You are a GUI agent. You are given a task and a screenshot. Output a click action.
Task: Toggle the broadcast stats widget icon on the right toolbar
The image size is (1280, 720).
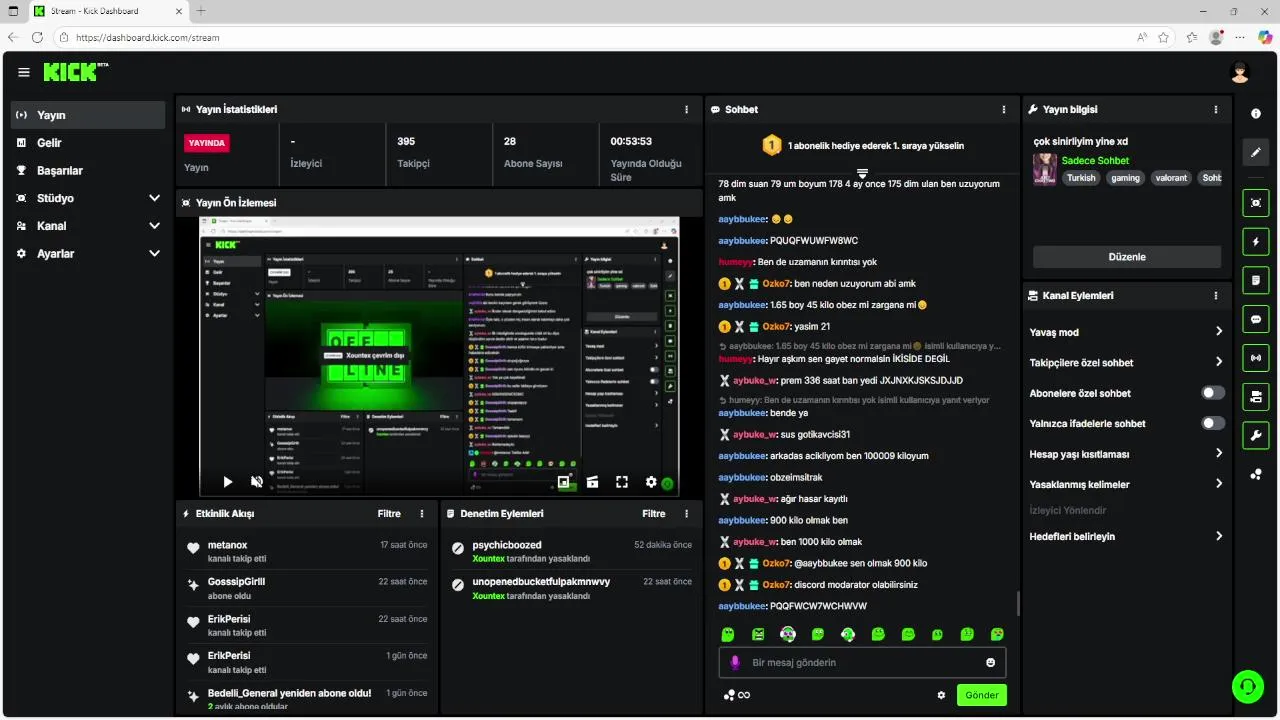pyautogui.click(x=1256, y=358)
